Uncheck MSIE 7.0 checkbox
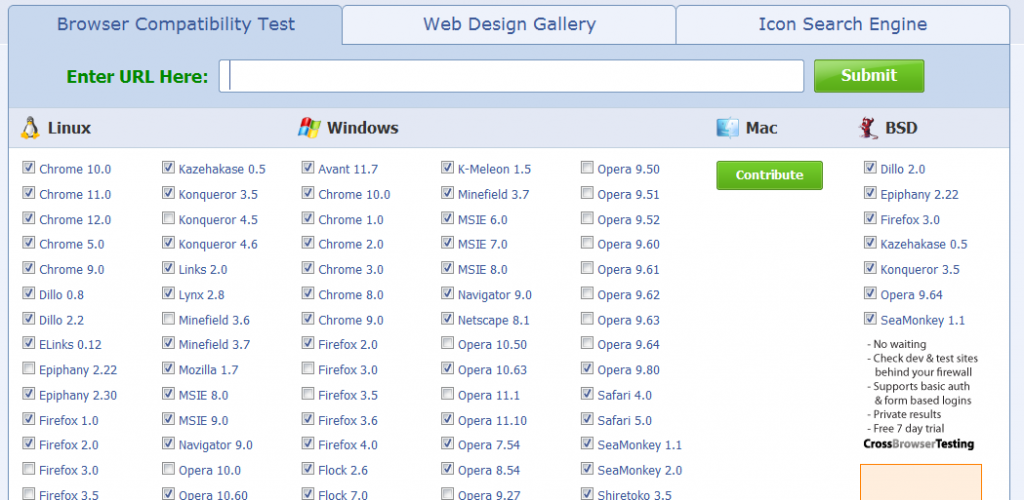The image size is (1024, 500). [x=447, y=243]
